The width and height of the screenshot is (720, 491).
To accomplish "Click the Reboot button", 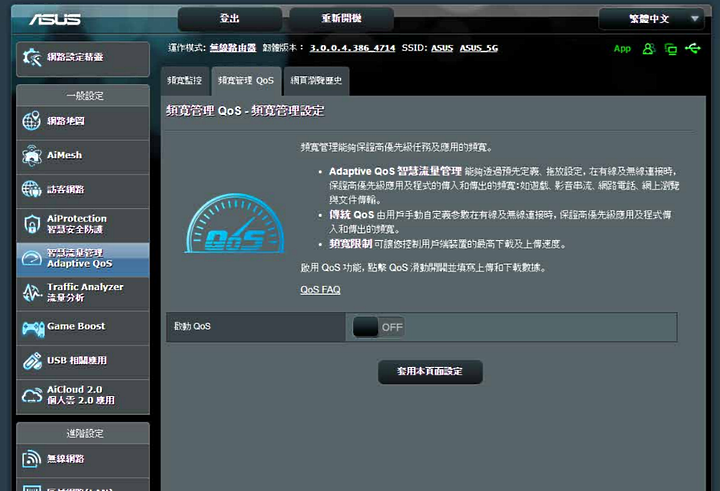I will coord(341,18).
